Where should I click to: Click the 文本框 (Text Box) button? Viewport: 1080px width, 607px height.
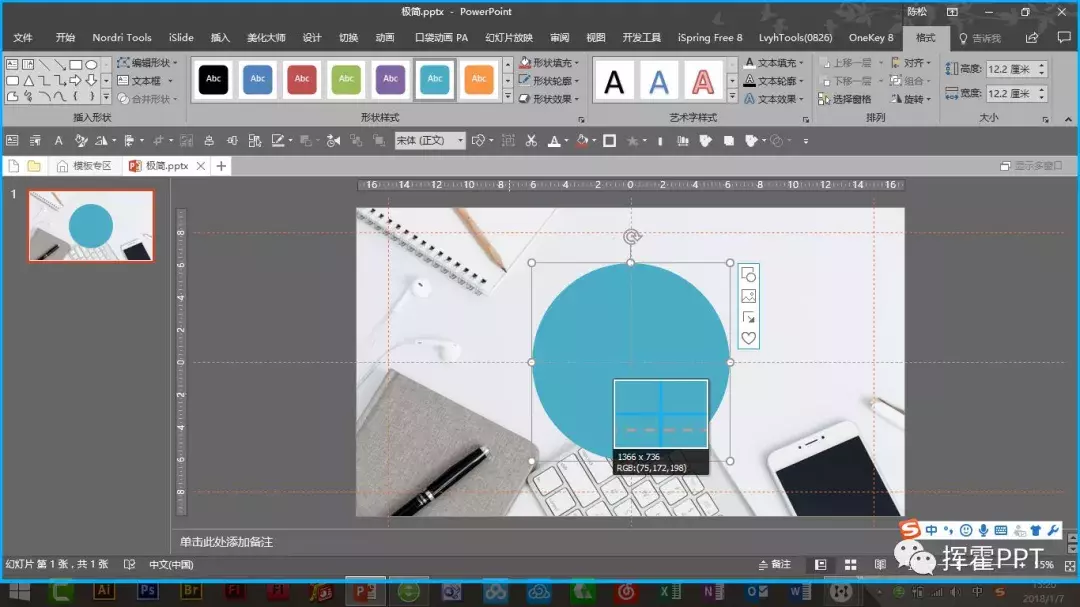[x=144, y=81]
